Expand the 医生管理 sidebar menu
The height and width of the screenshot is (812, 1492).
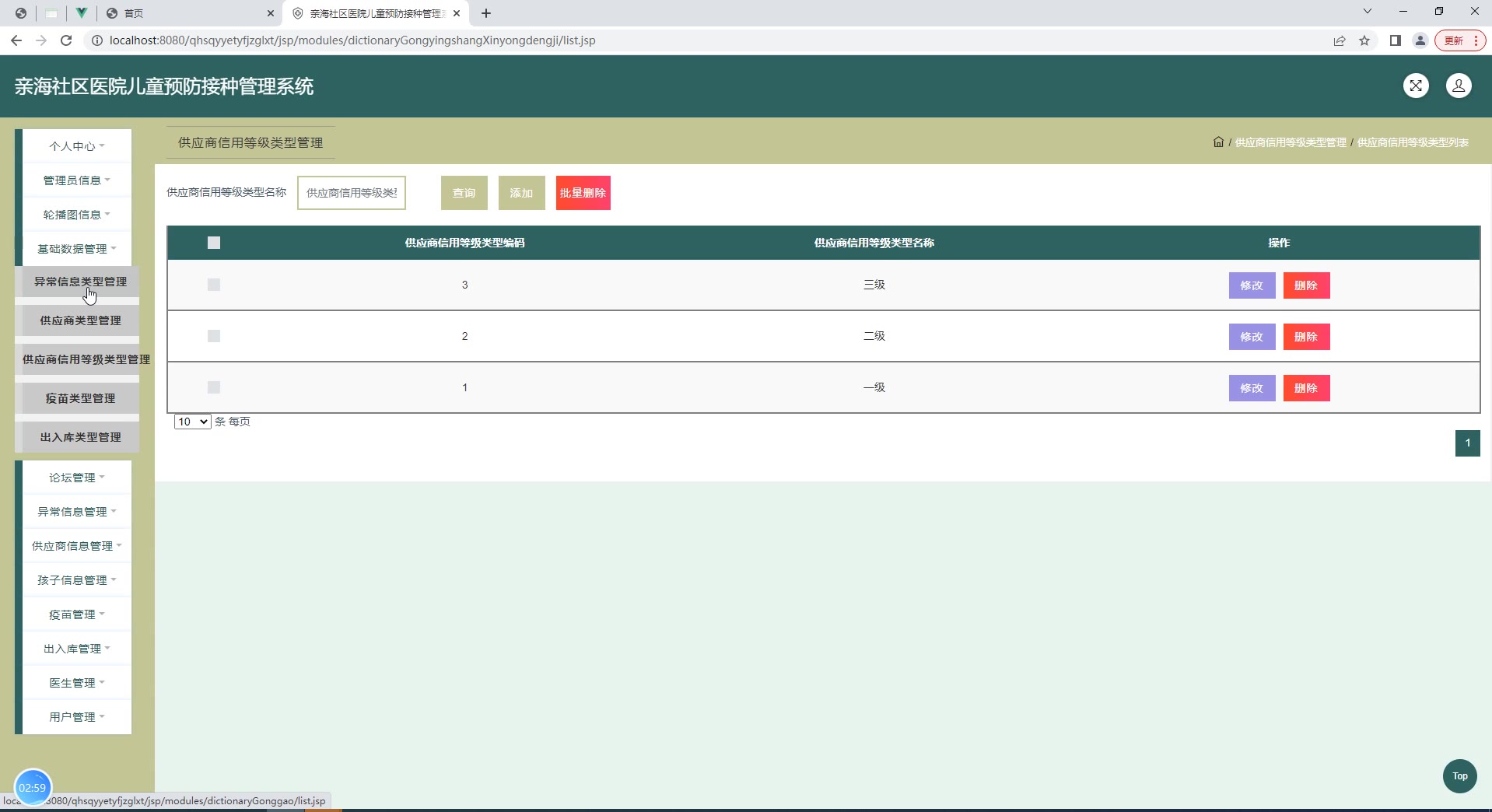[76, 683]
